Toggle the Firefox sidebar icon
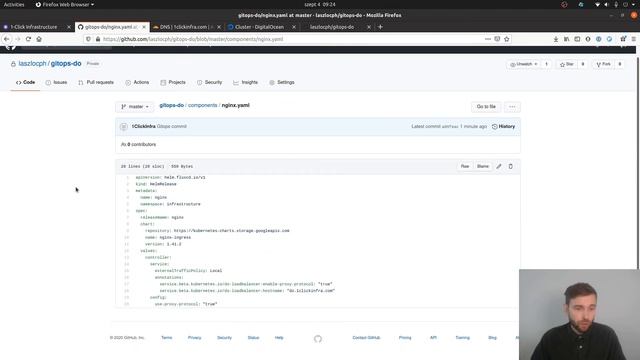 [577, 39]
